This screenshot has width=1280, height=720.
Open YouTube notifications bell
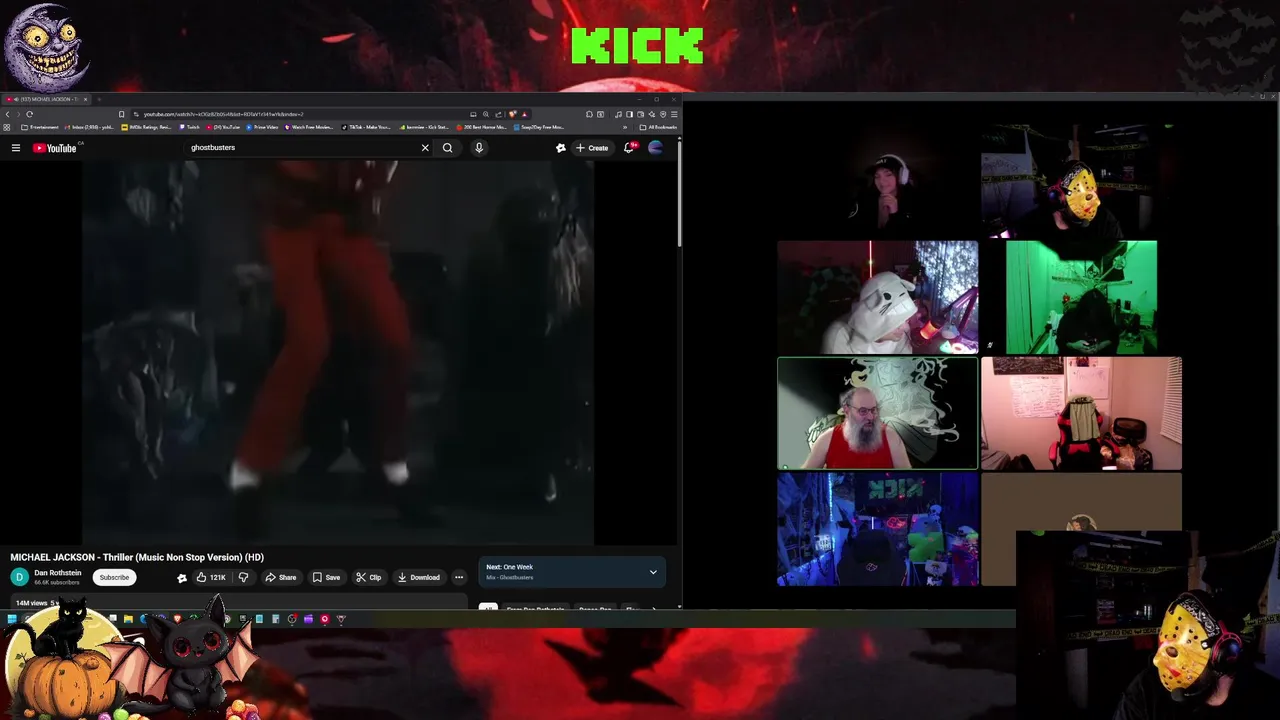(x=629, y=148)
